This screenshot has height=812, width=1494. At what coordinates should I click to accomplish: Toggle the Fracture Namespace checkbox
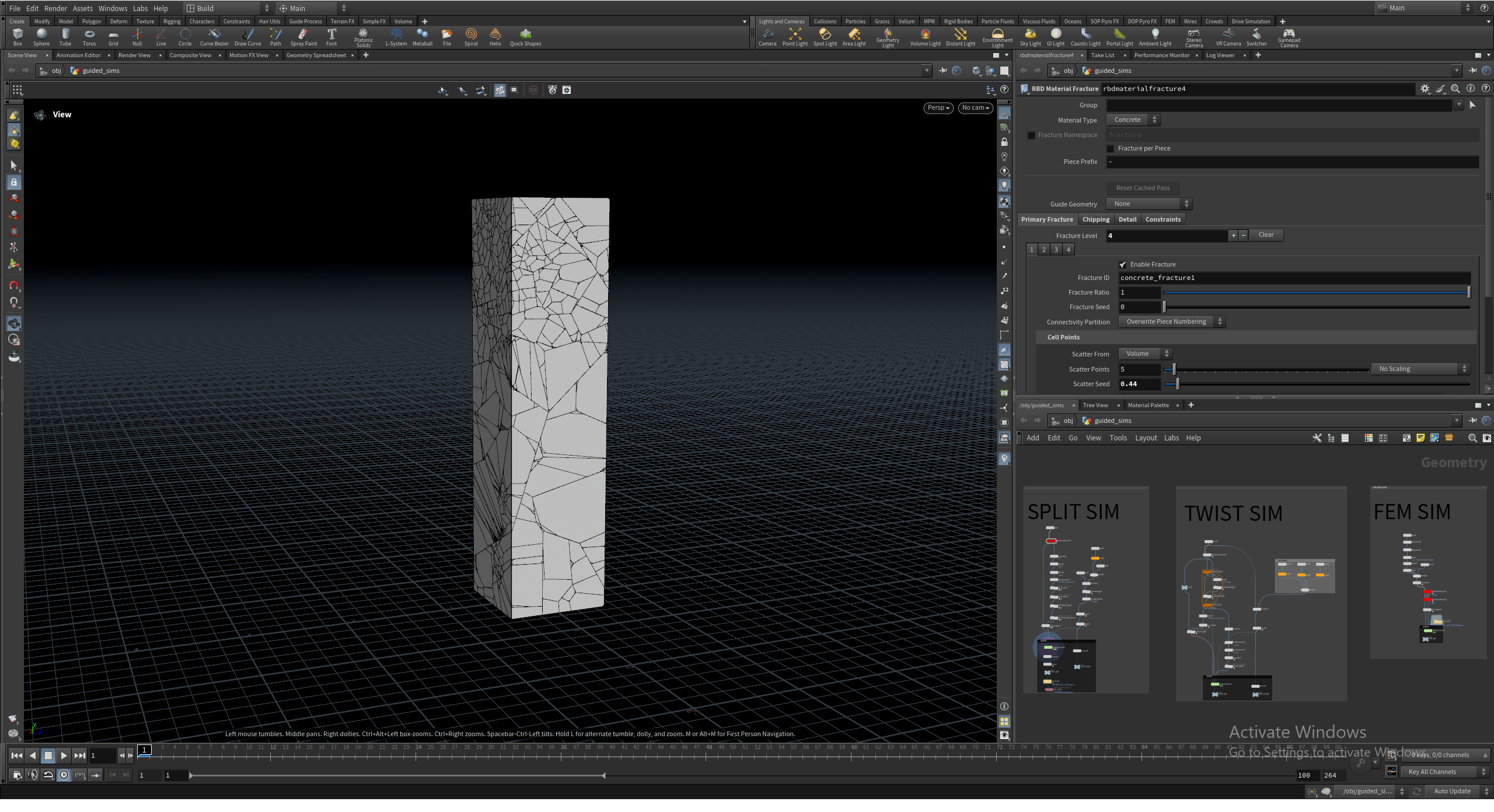pyautogui.click(x=1032, y=135)
